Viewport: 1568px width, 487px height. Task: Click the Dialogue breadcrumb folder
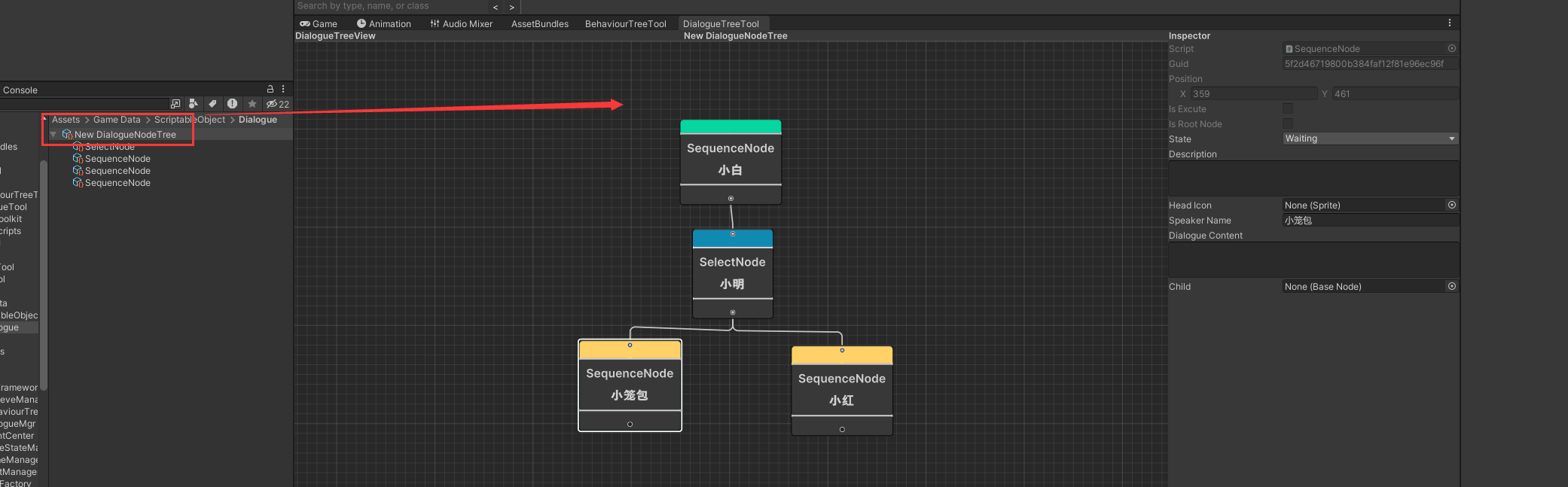[258, 120]
